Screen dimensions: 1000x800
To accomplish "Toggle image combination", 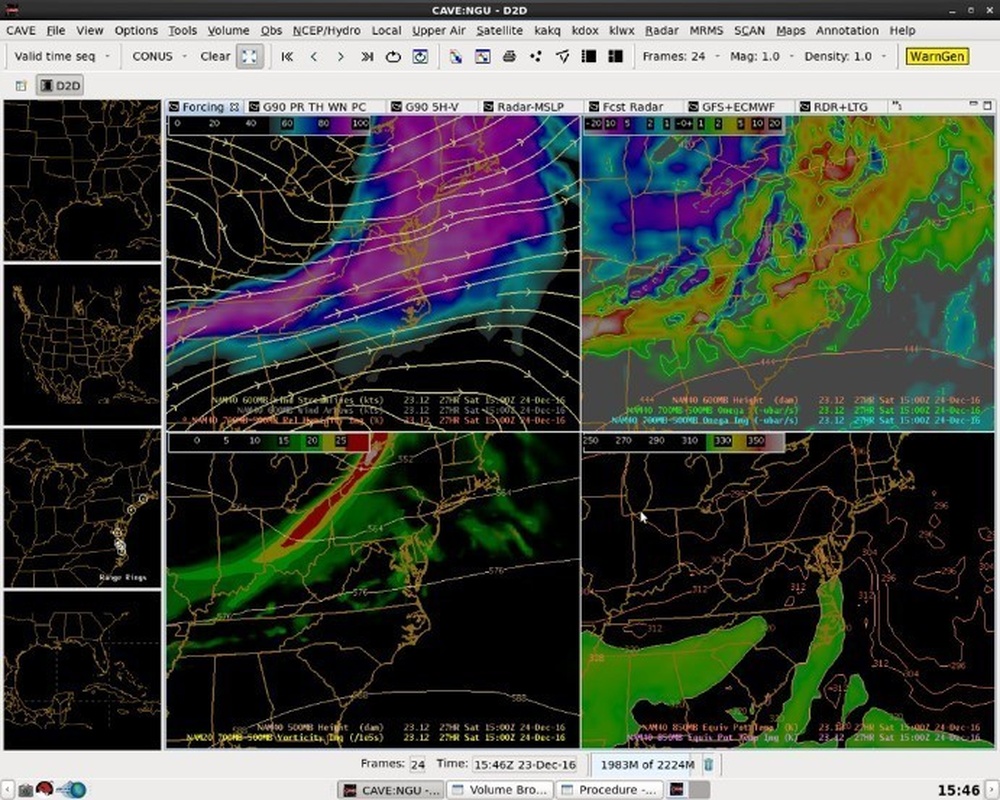I will 590,57.
